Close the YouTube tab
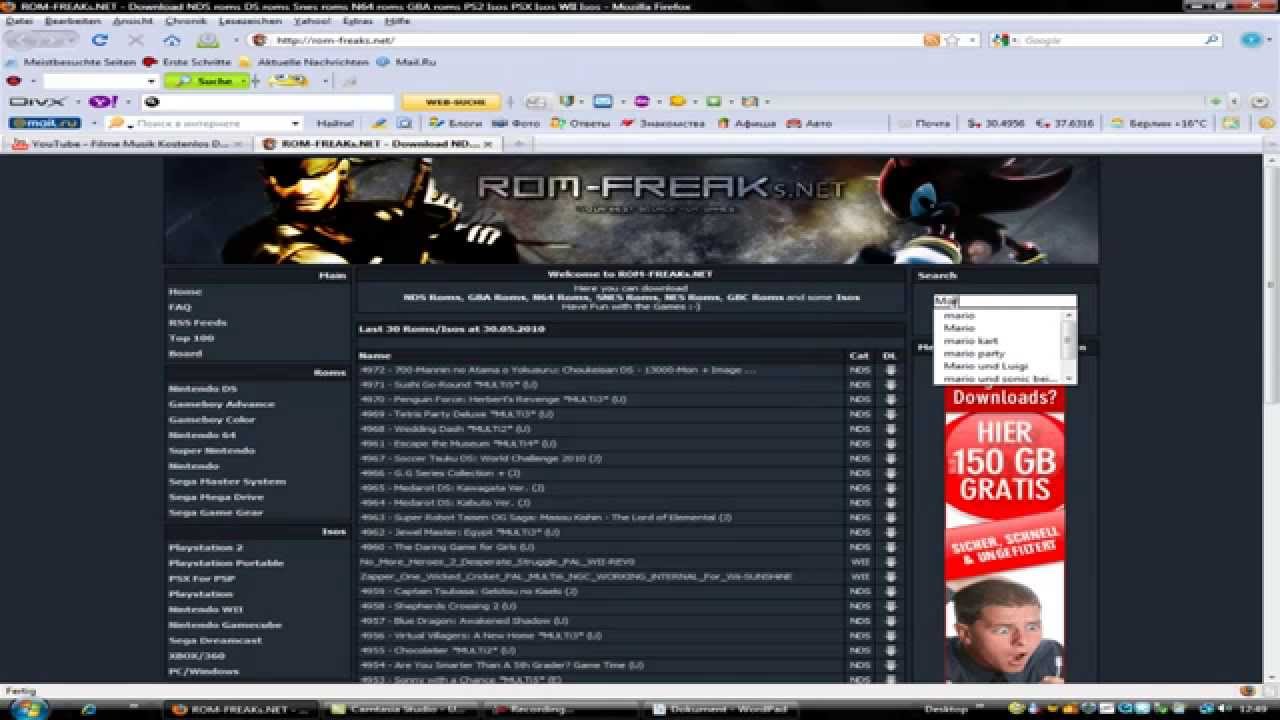Screen dimensions: 1280x720 (239, 144)
